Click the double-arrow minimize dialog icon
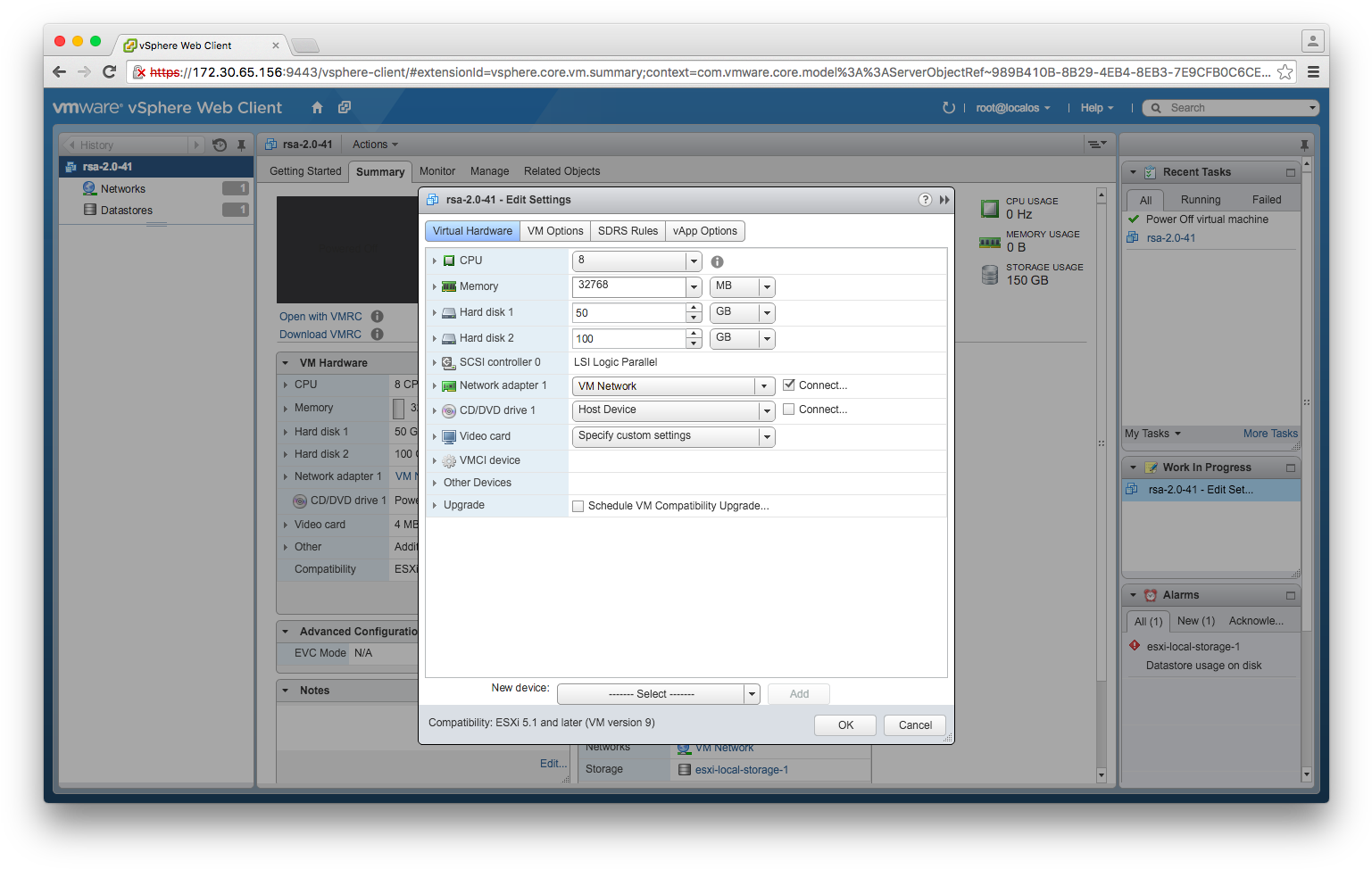The image size is (1372, 869). click(x=944, y=200)
